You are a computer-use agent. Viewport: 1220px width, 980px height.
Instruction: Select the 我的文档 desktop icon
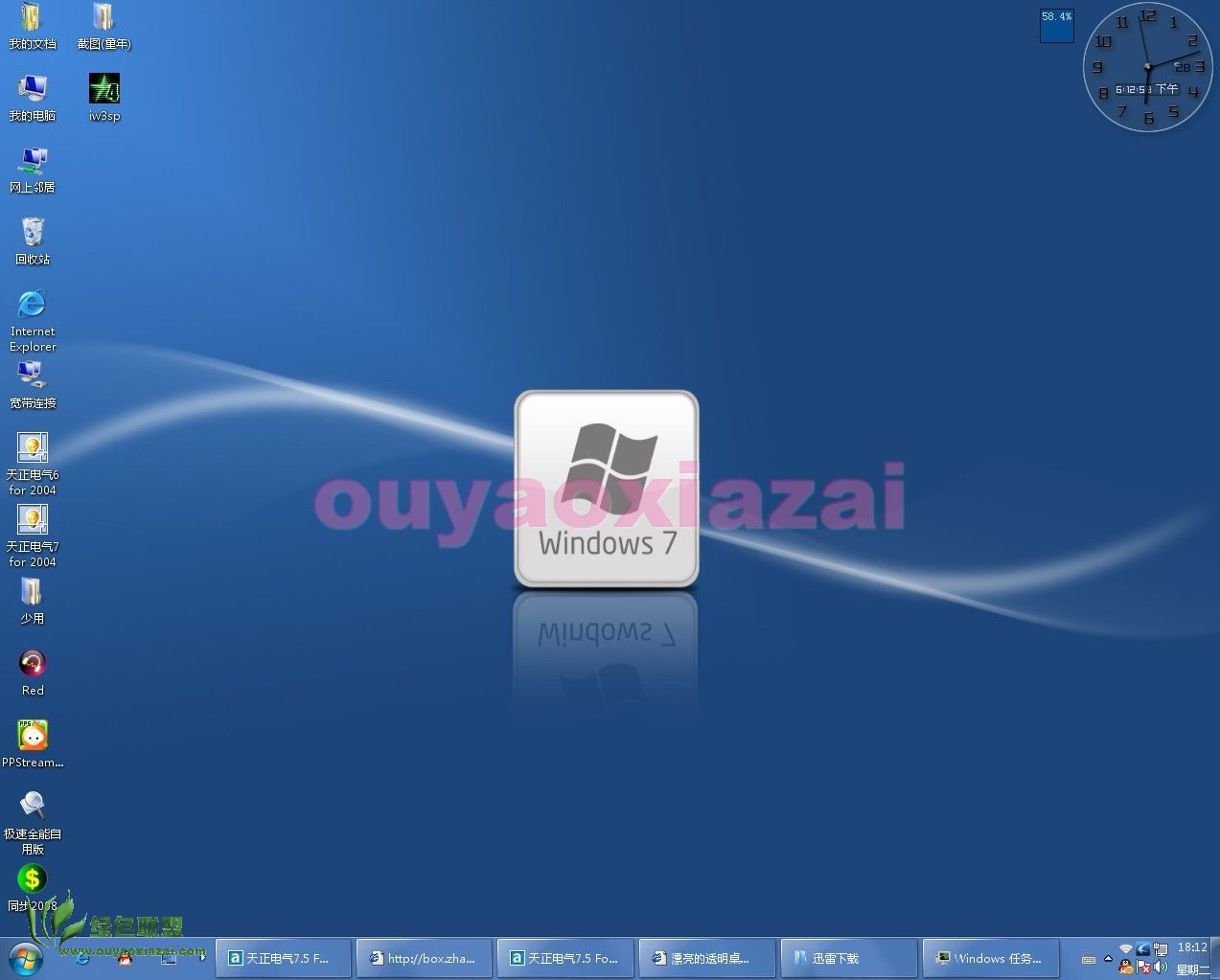[x=32, y=26]
